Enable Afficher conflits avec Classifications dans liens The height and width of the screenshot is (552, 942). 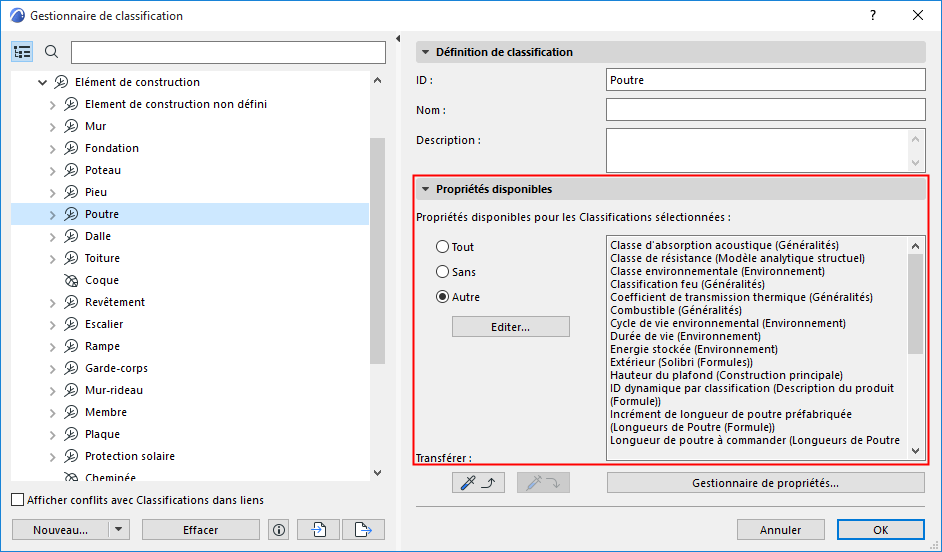[18, 500]
